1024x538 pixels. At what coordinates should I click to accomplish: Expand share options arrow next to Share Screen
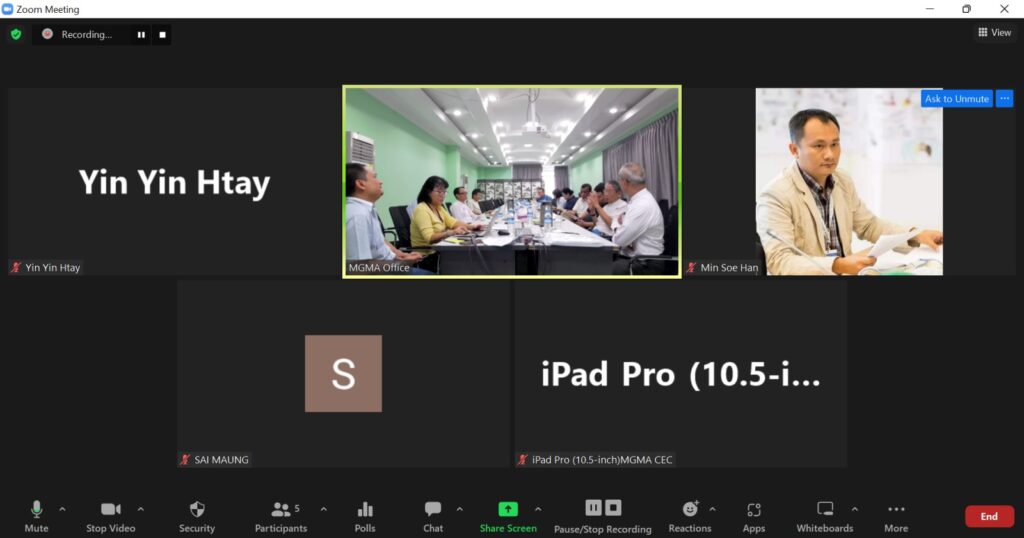538,509
